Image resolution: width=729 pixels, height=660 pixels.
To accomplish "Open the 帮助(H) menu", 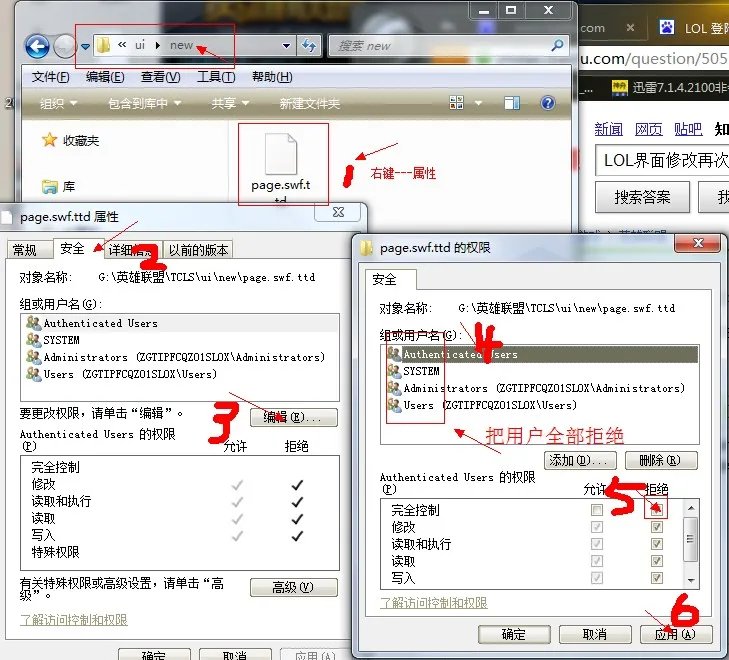I will [x=272, y=77].
